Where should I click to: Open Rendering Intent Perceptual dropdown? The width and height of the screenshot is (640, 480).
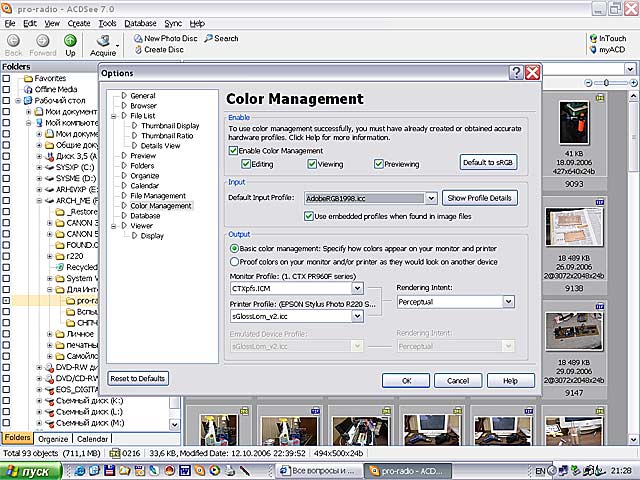pos(508,302)
